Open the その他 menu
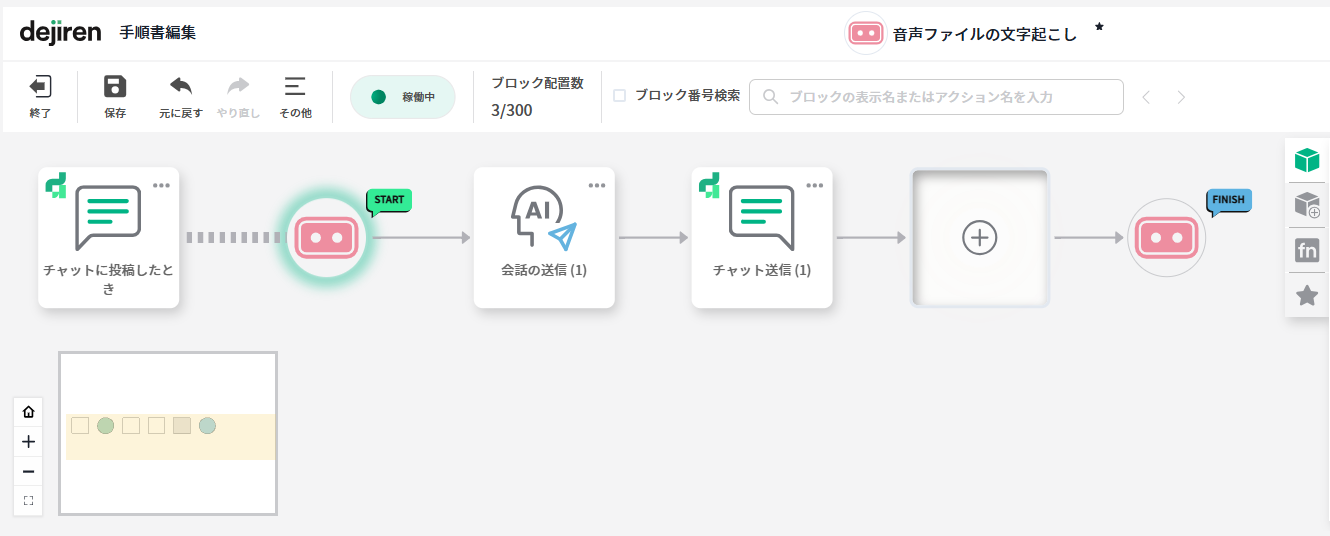This screenshot has width=1330, height=536. (x=294, y=87)
